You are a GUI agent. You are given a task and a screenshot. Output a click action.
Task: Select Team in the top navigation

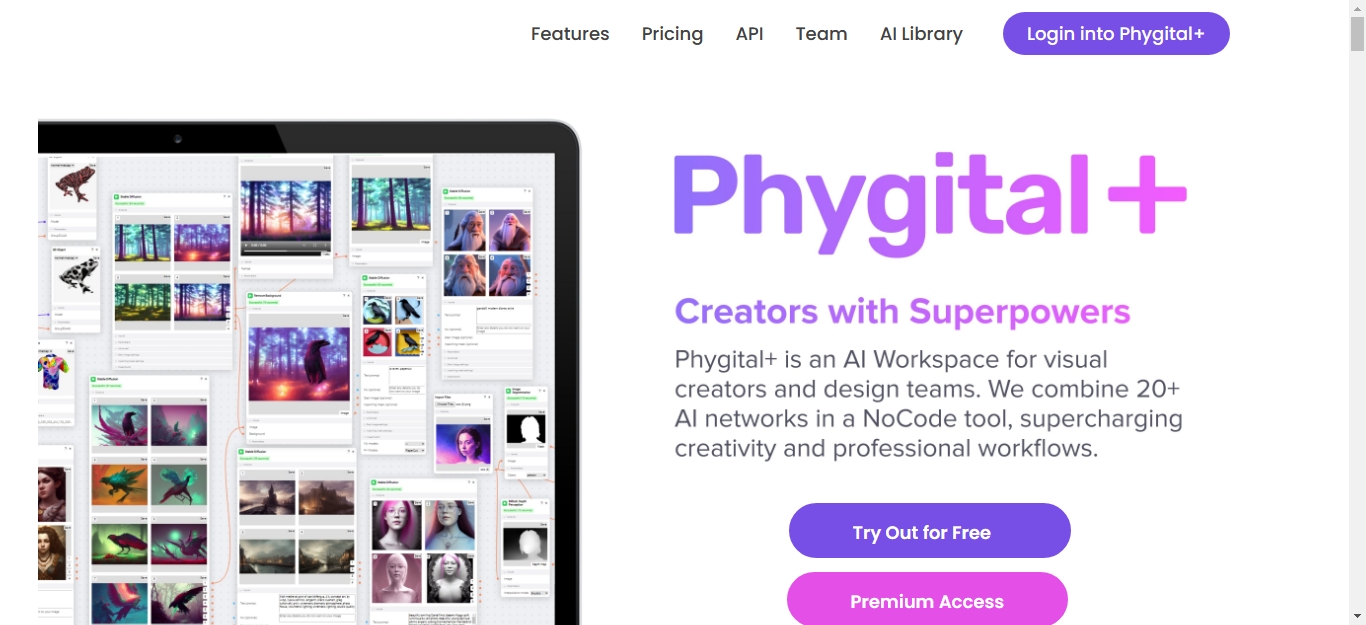tap(821, 34)
